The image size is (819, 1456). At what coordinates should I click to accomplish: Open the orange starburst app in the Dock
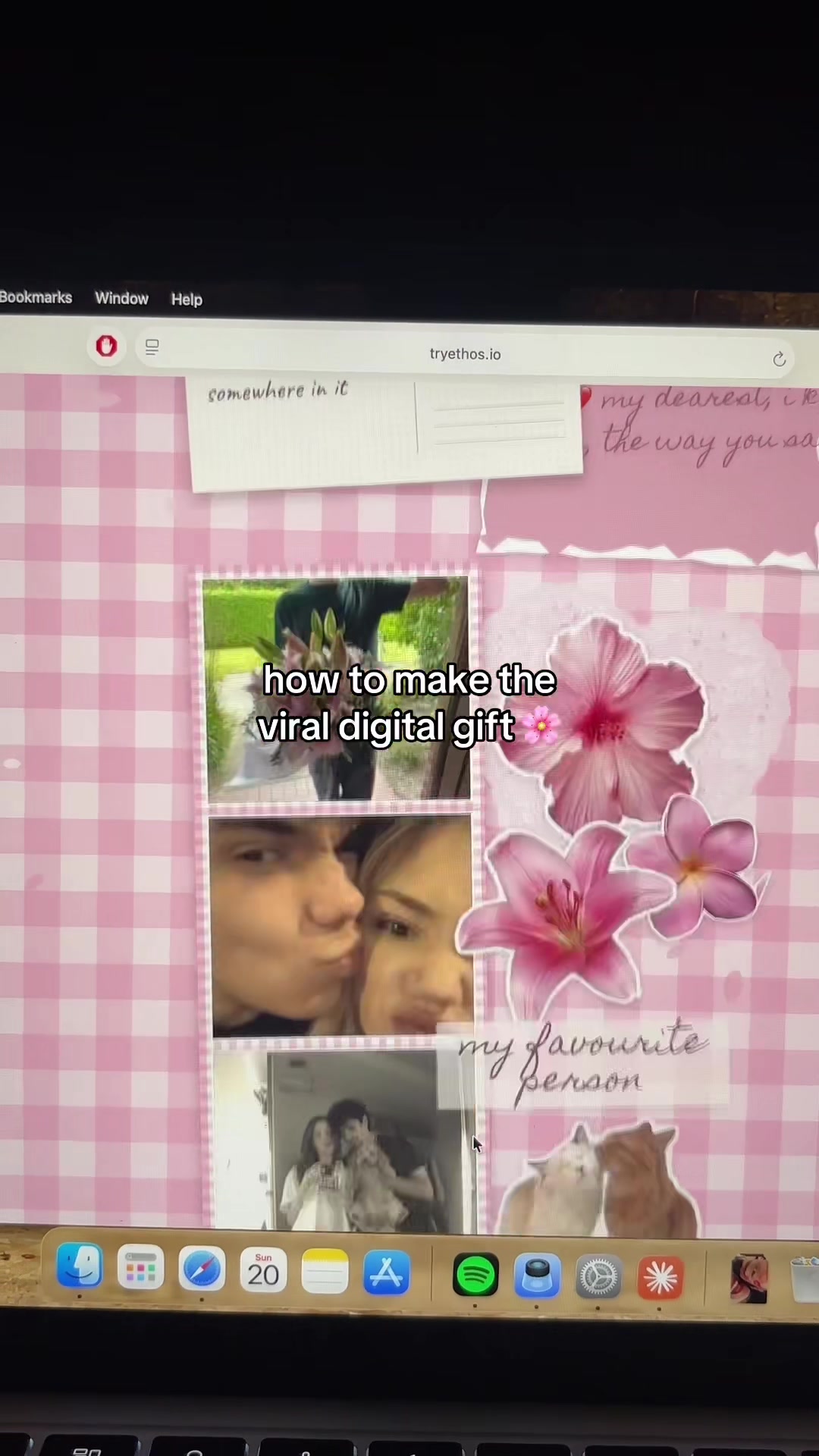tap(660, 1279)
